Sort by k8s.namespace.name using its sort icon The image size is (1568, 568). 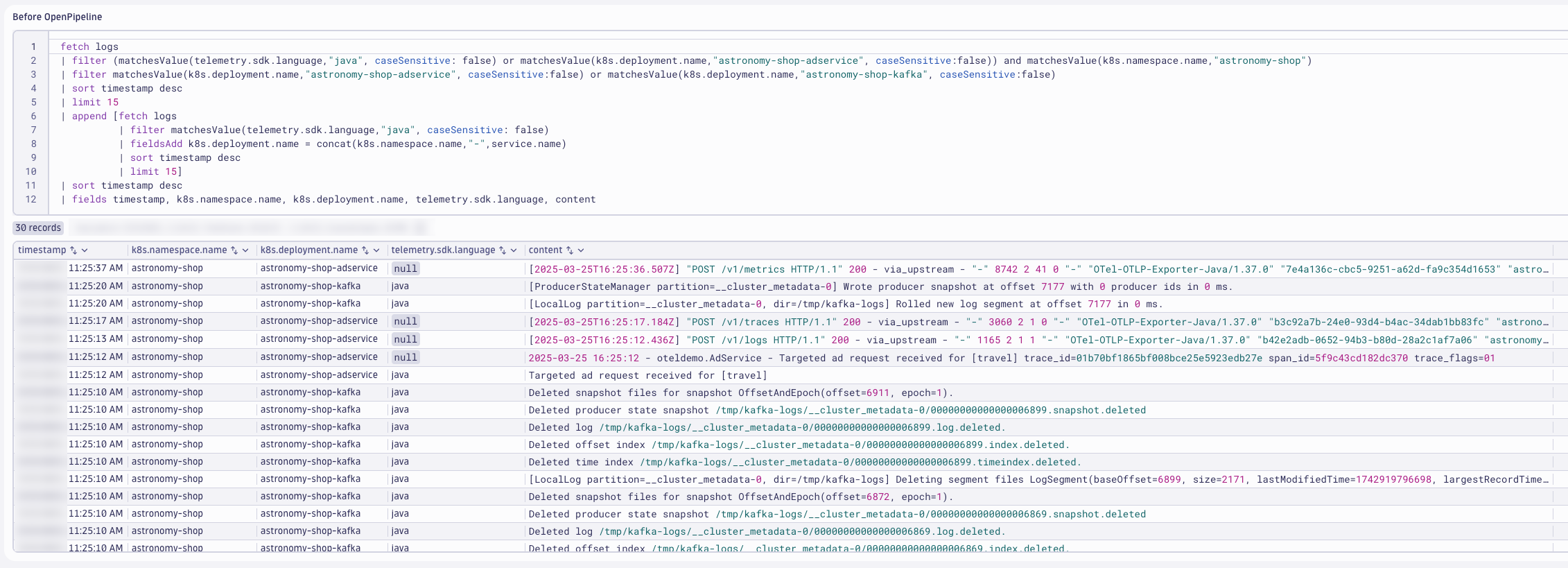click(x=234, y=250)
